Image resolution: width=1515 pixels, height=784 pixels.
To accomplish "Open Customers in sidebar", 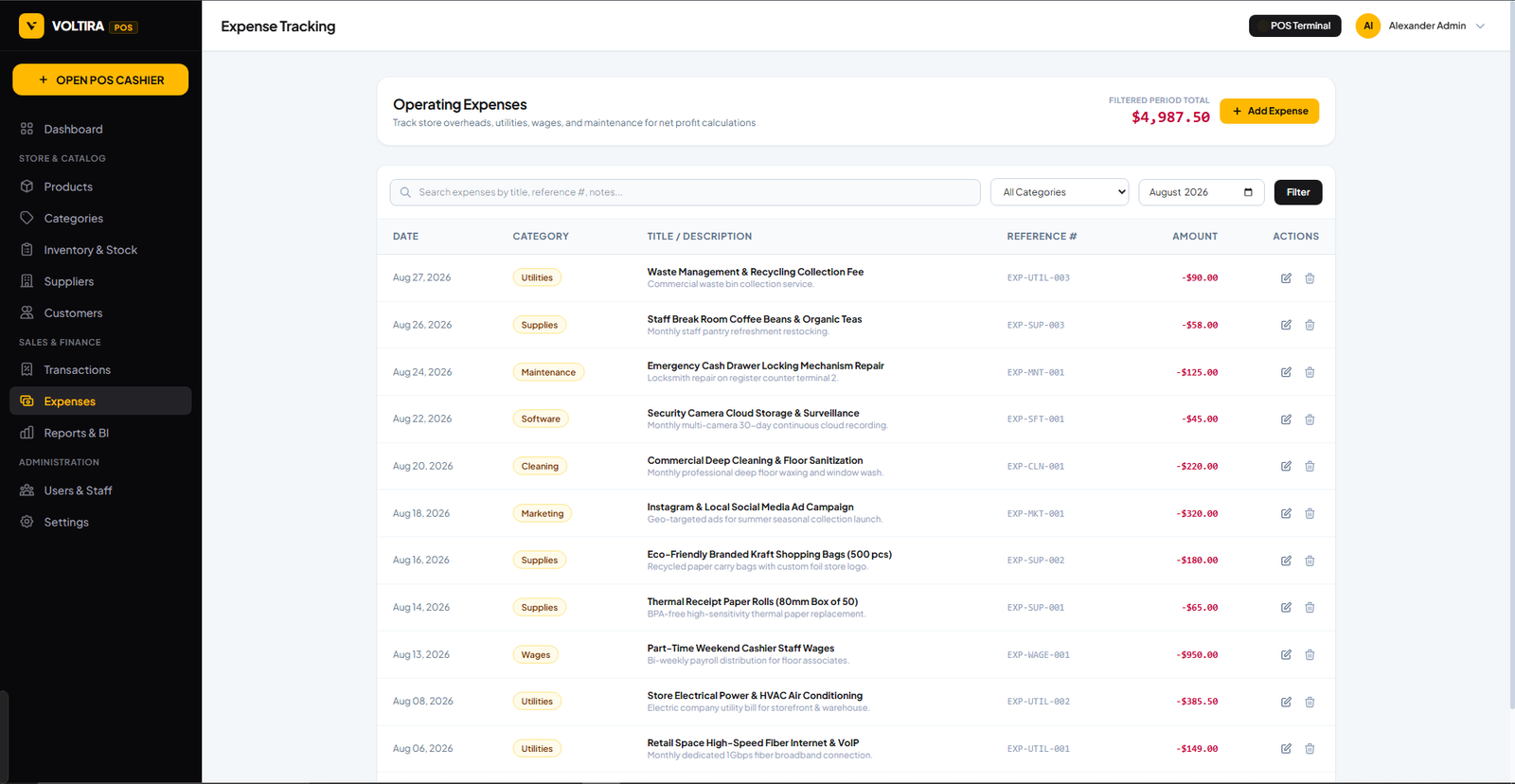I will 100,312.
